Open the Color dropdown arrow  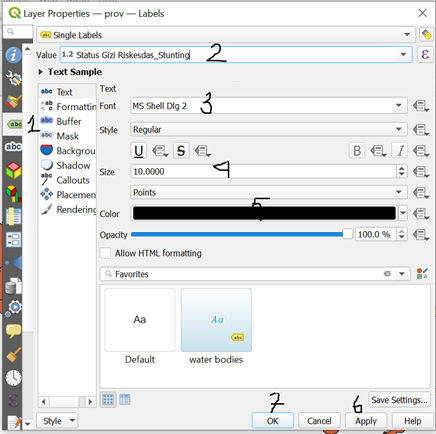403,213
